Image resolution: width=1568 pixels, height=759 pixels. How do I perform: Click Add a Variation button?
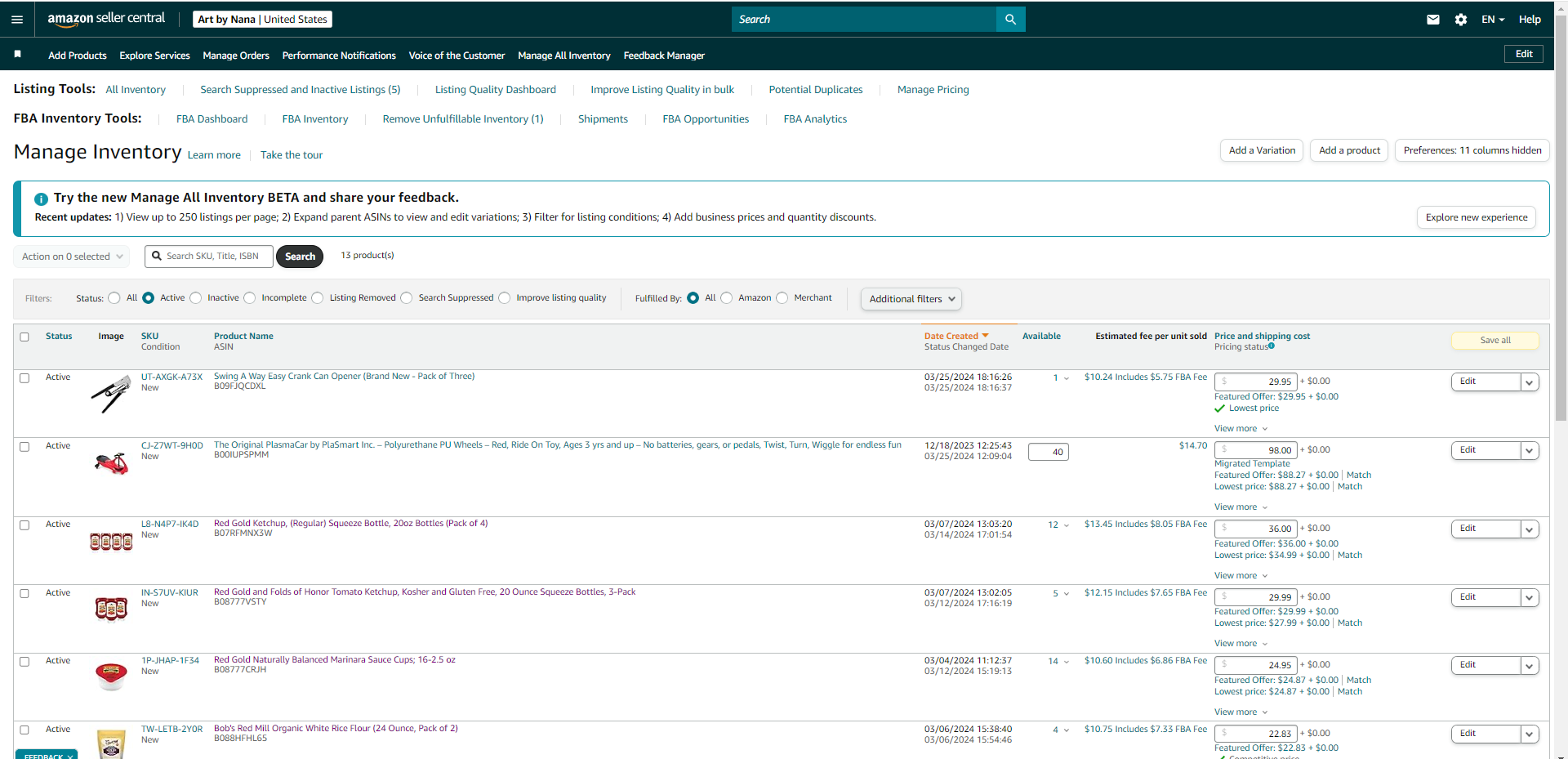tap(1262, 150)
